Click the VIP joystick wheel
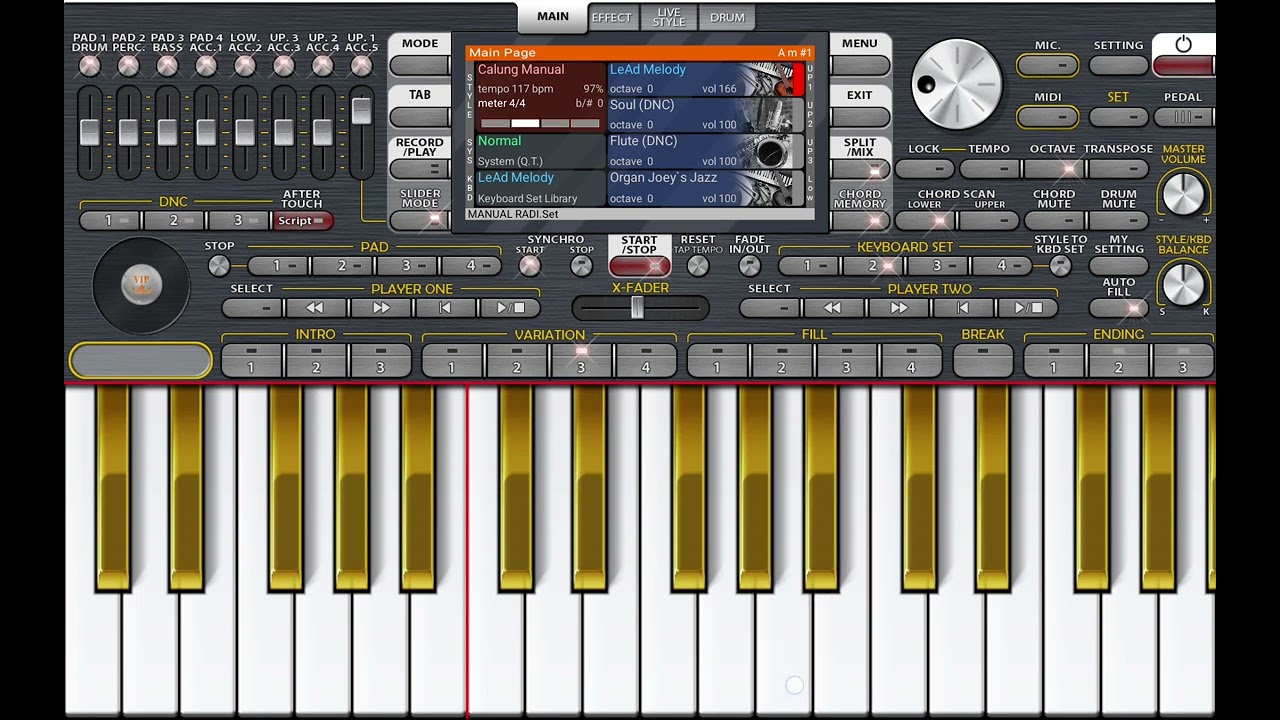 pyautogui.click(x=141, y=286)
